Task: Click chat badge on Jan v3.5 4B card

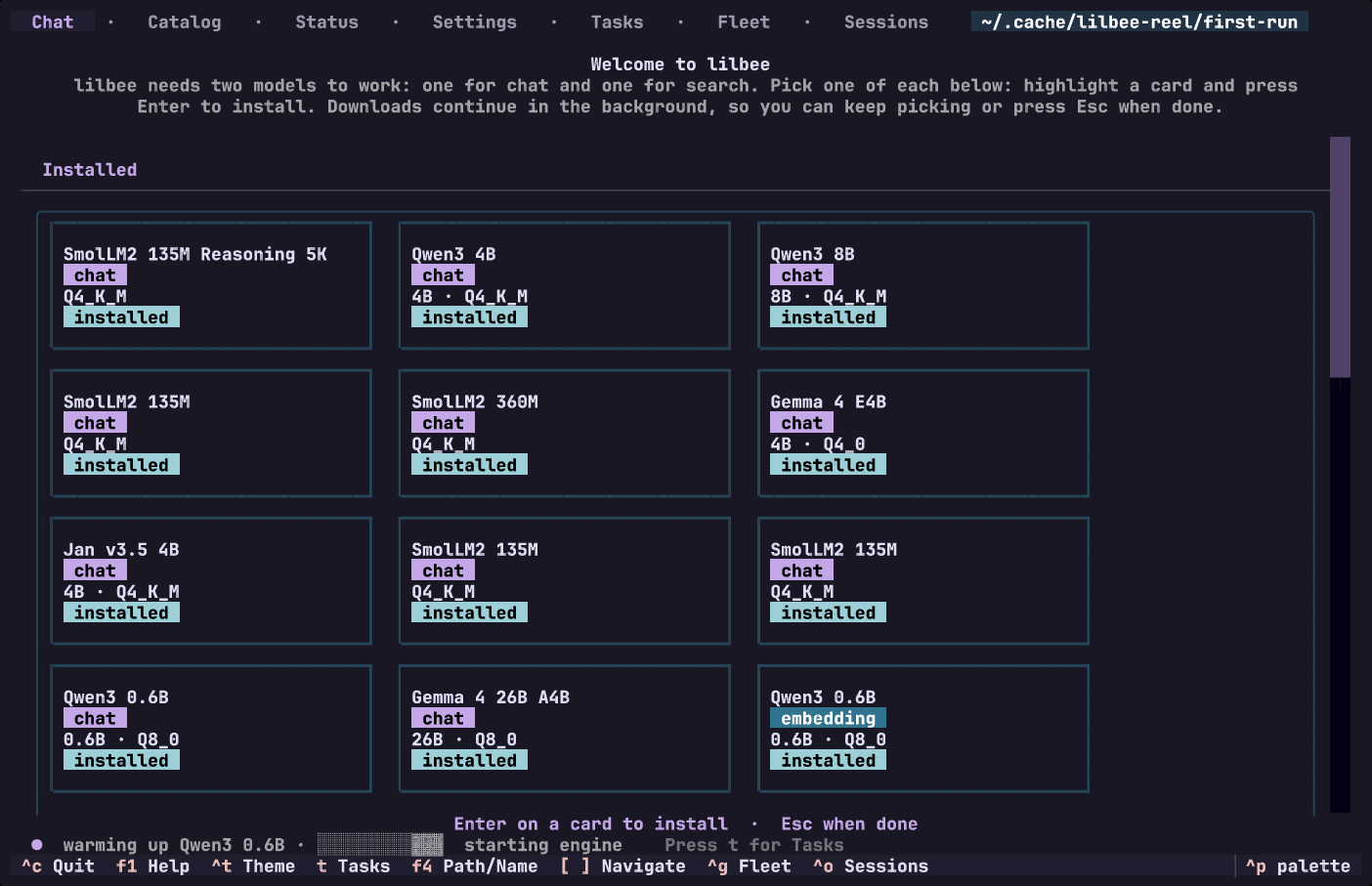Action: (95, 570)
